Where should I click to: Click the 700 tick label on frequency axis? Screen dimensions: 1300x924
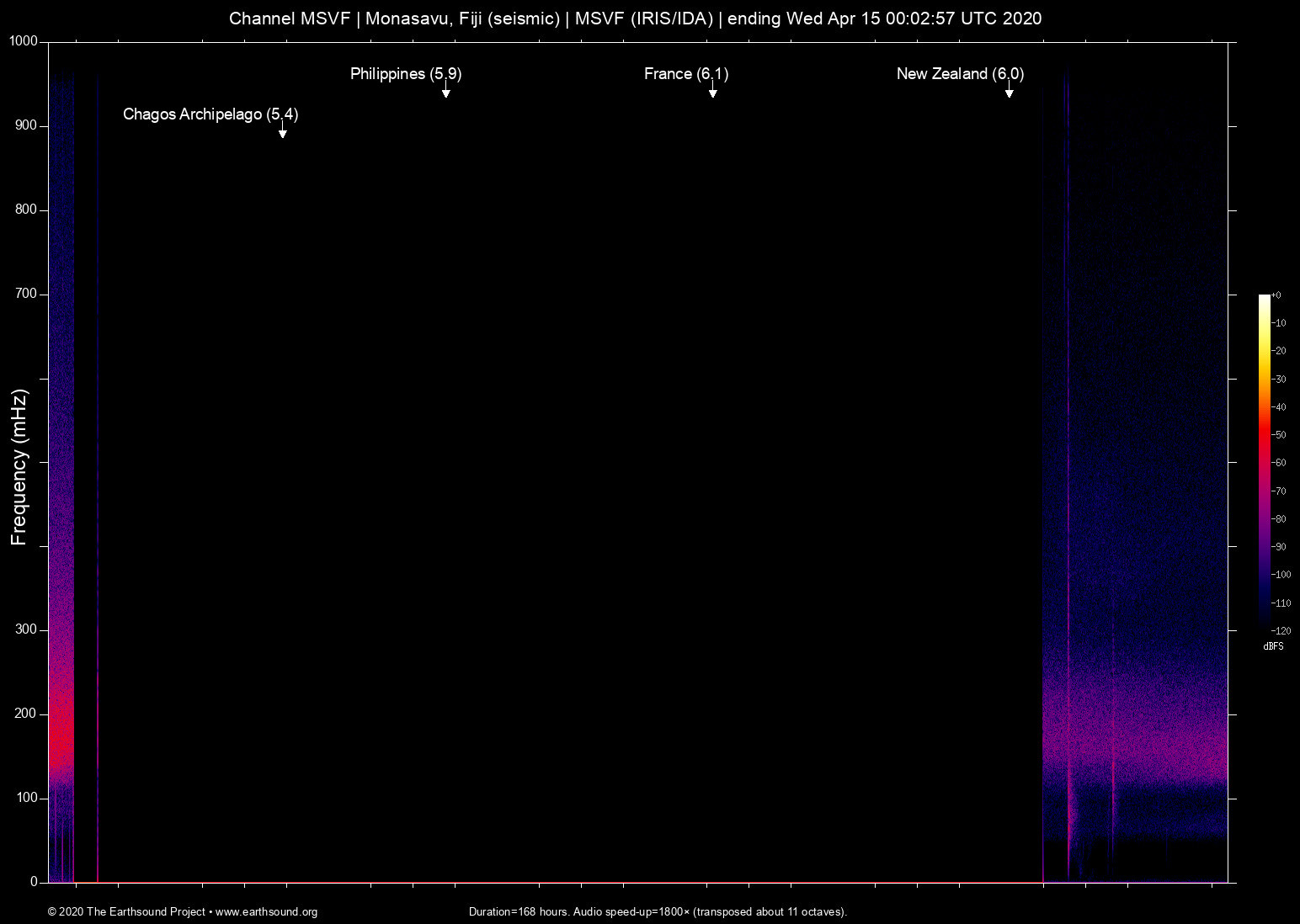pos(26,294)
